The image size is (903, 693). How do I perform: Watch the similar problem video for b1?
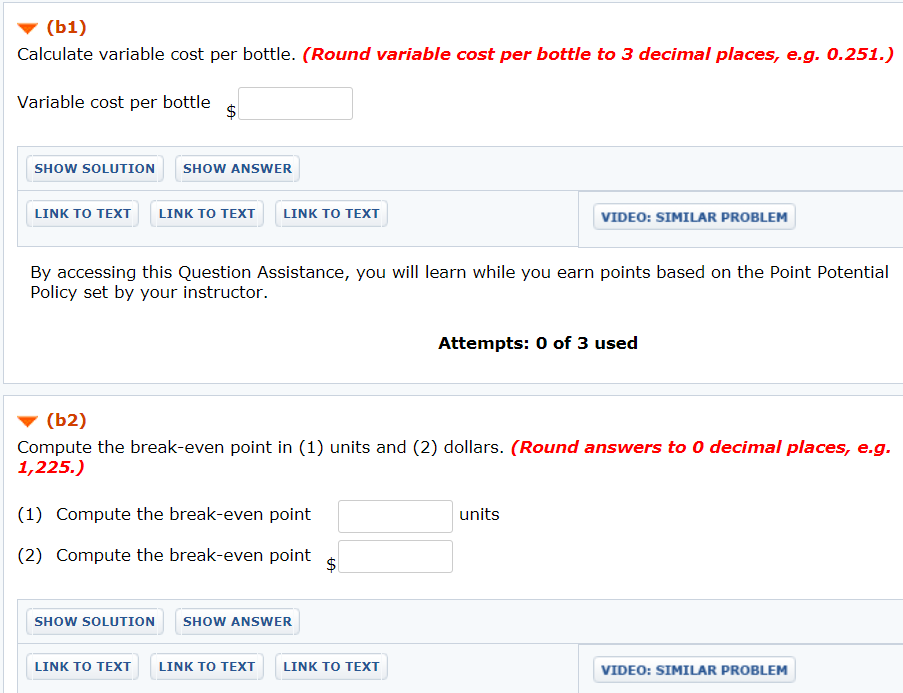click(694, 217)
